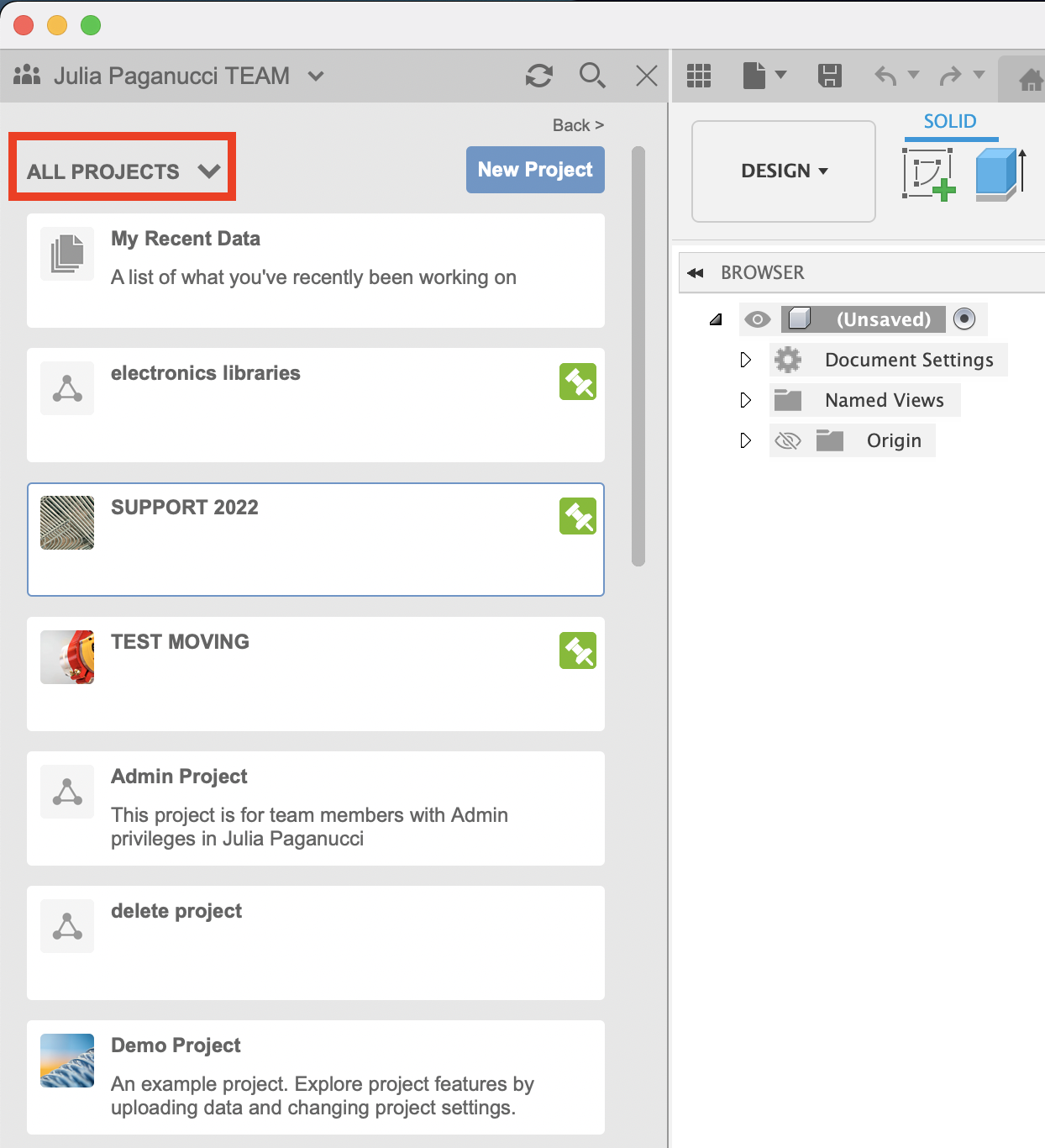1045x1148 pixels.
Task: Open the Admin Project
Action: [x=316, y=808]
